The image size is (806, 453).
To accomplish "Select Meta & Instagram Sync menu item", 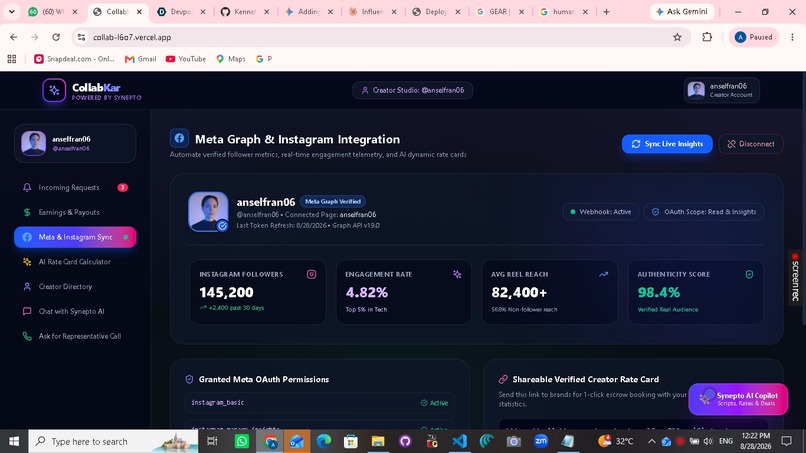I will point(75,237).
